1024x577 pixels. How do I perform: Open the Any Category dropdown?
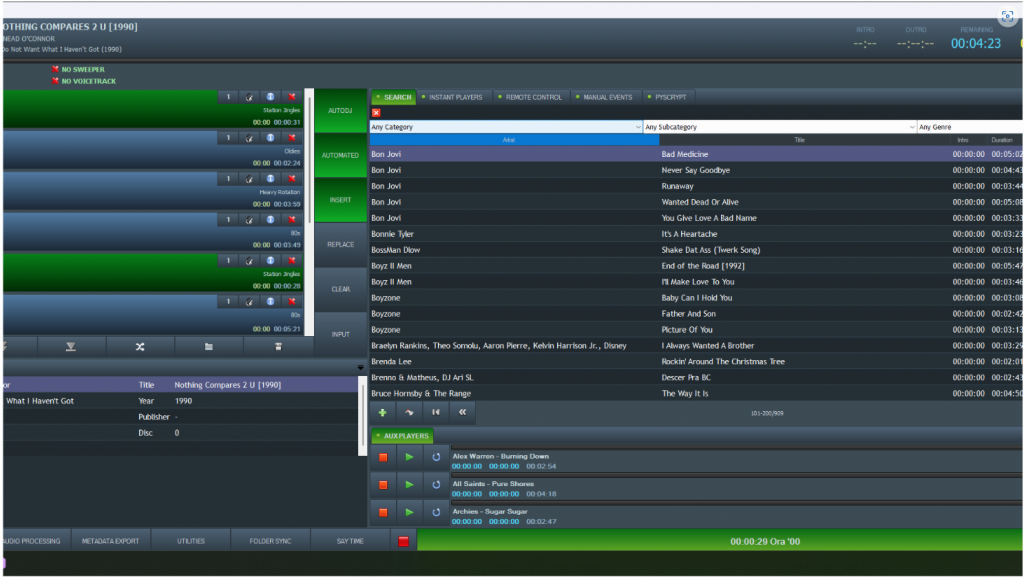click(506, 127)
